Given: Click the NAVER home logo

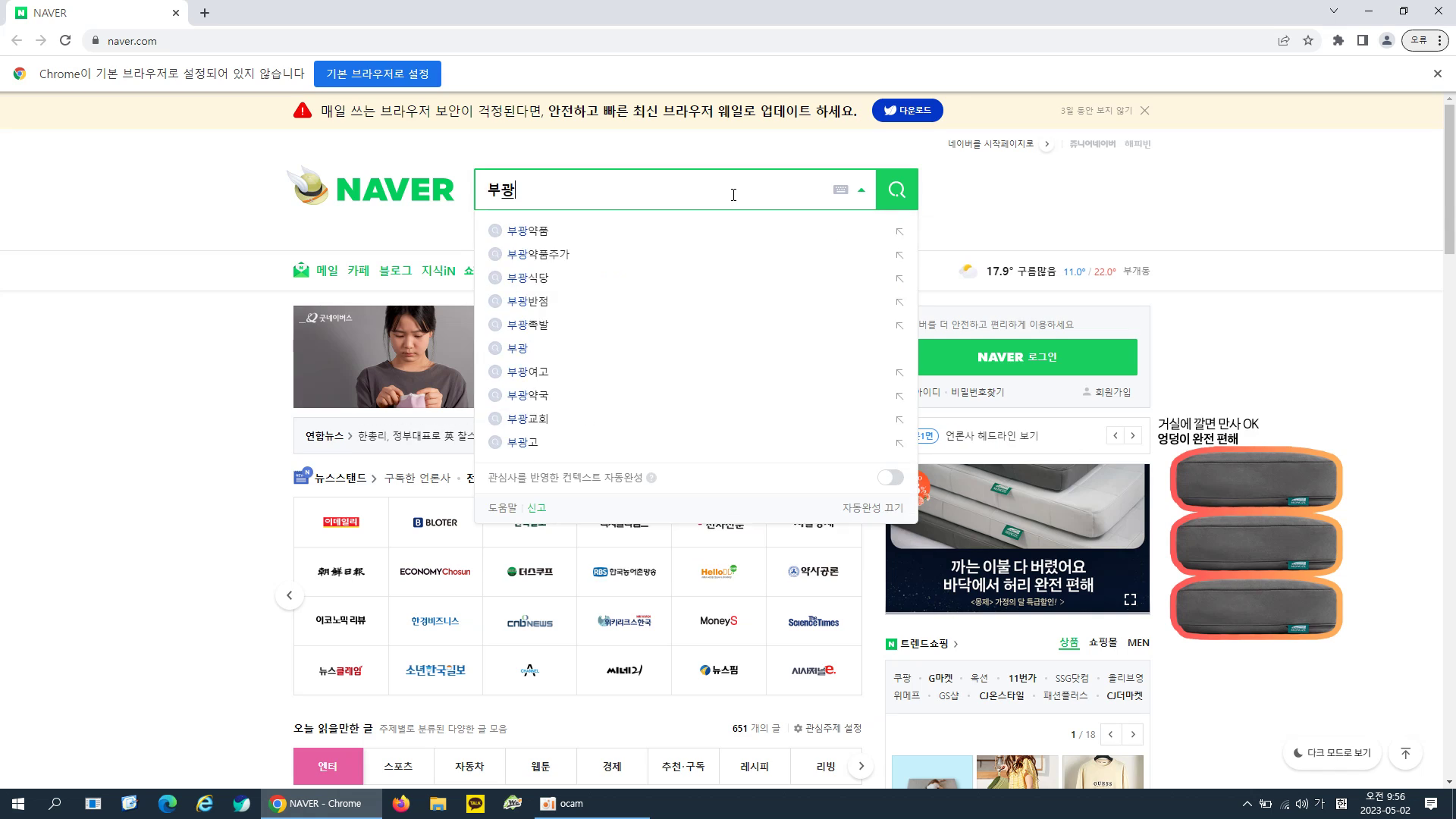Looking at the screenshot, I should (x=371, y=190).
